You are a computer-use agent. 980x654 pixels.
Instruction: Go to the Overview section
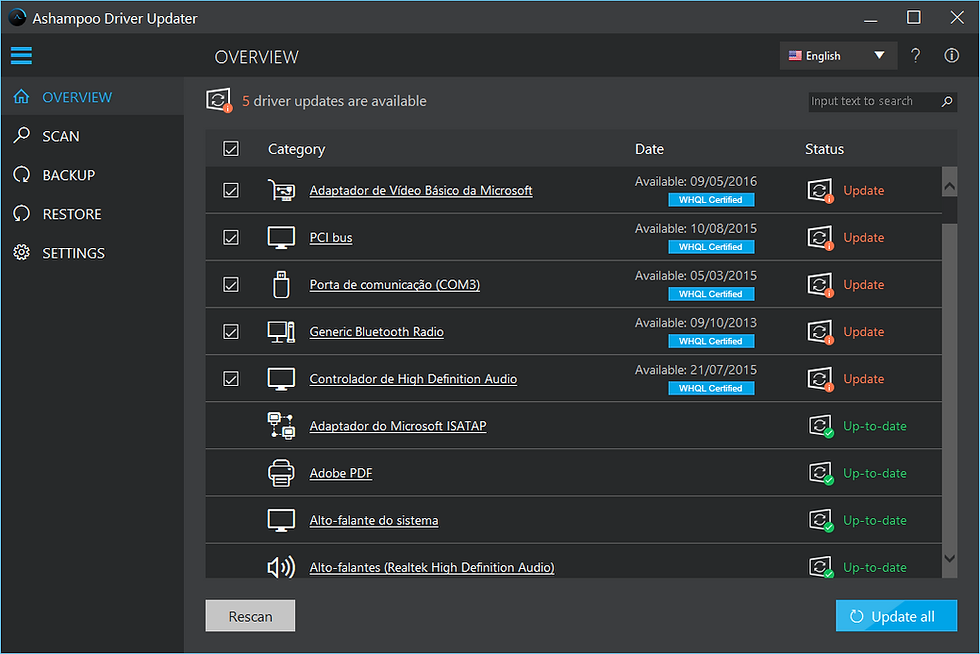(92, 97)
